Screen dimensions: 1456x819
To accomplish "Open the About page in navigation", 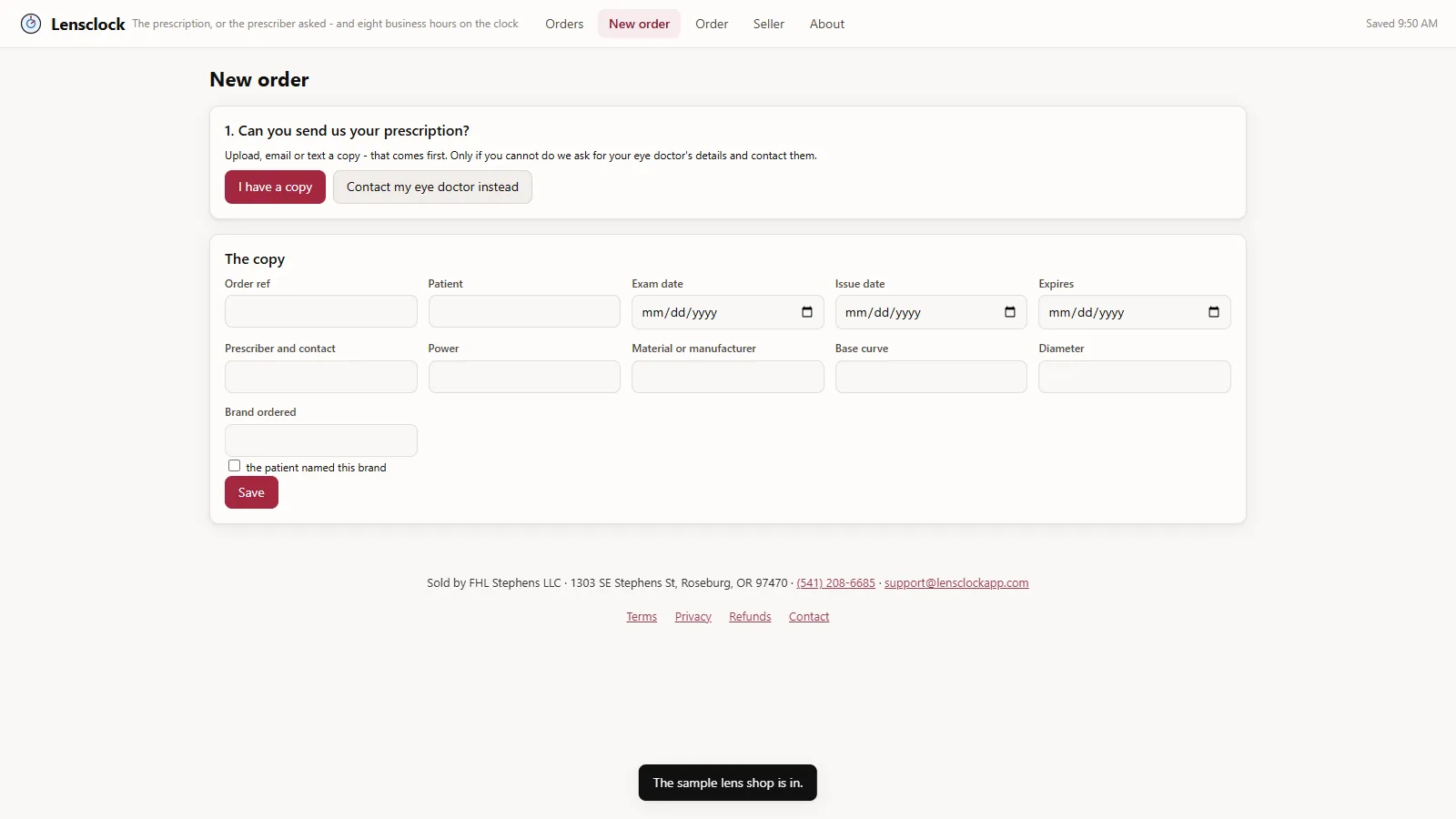I will (x=827, y=24).
